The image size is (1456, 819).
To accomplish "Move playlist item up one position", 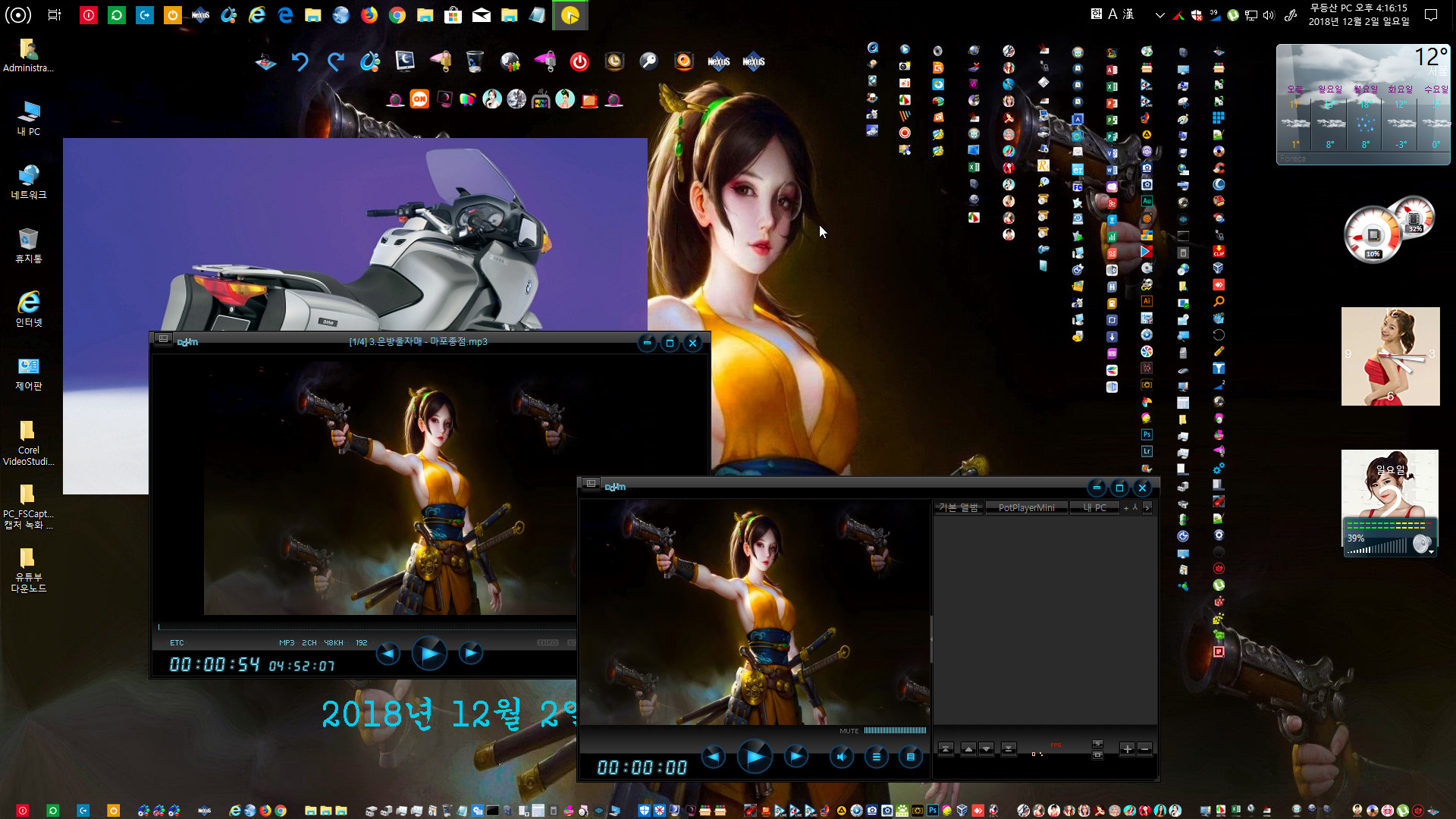I will pyautogui.click(x=968, y=748).
